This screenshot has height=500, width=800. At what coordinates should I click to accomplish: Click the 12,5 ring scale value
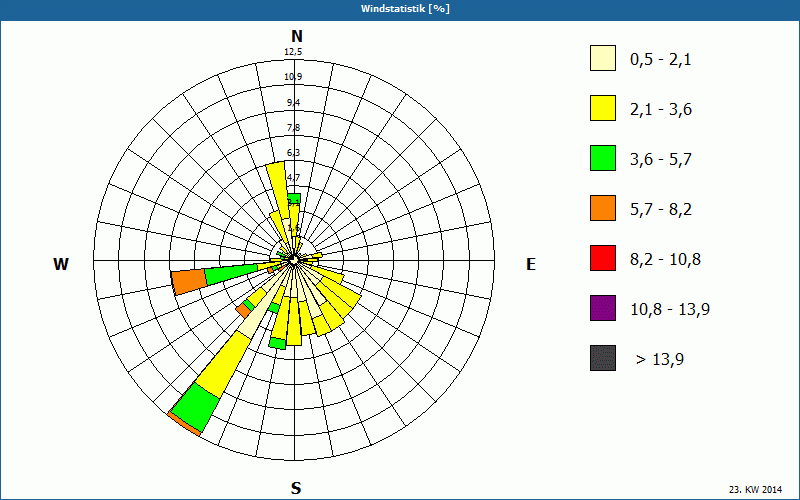click(293, 52)
